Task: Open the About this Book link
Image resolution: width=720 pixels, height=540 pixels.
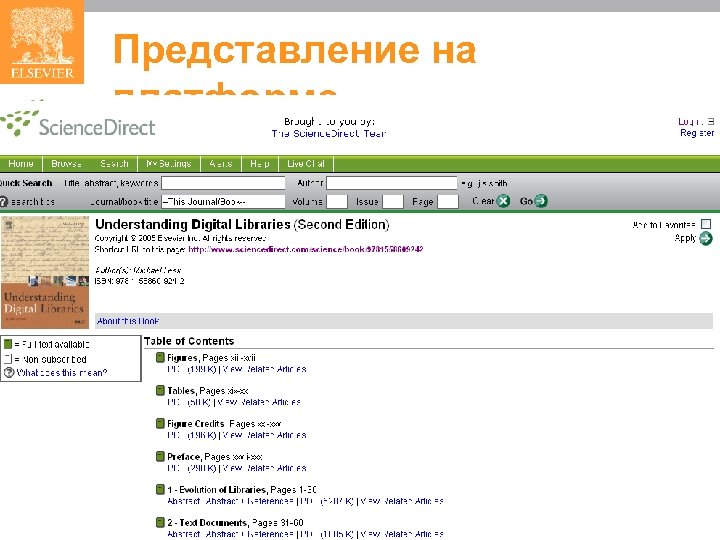Action: click(x=128, y=321)
